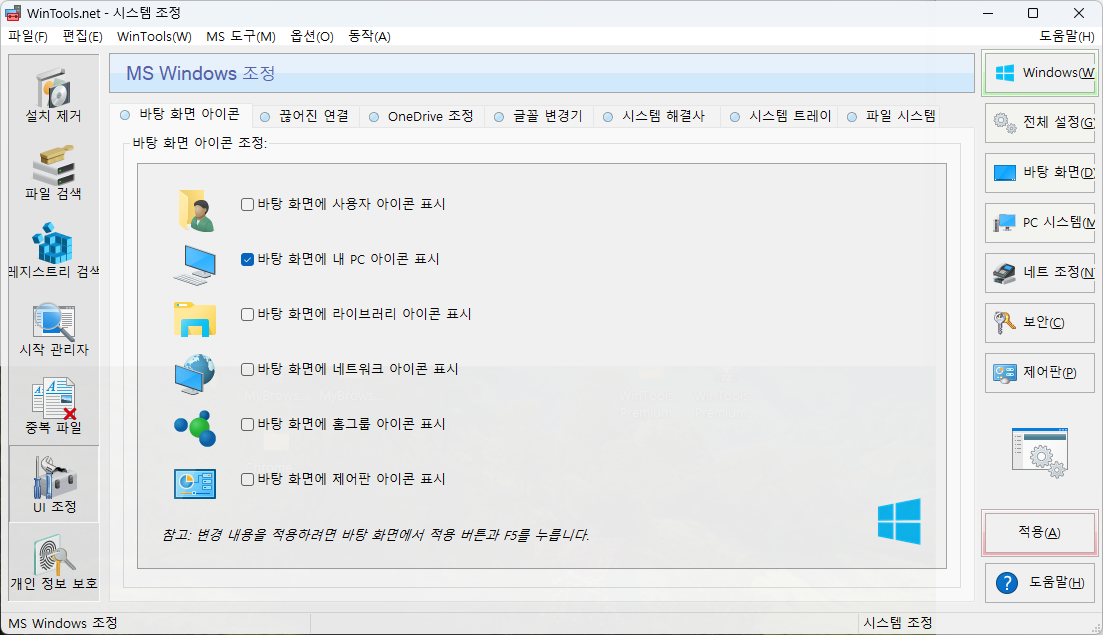
Task: Click status bar text MS Windows 조정
Action: [x=63, y=623]
